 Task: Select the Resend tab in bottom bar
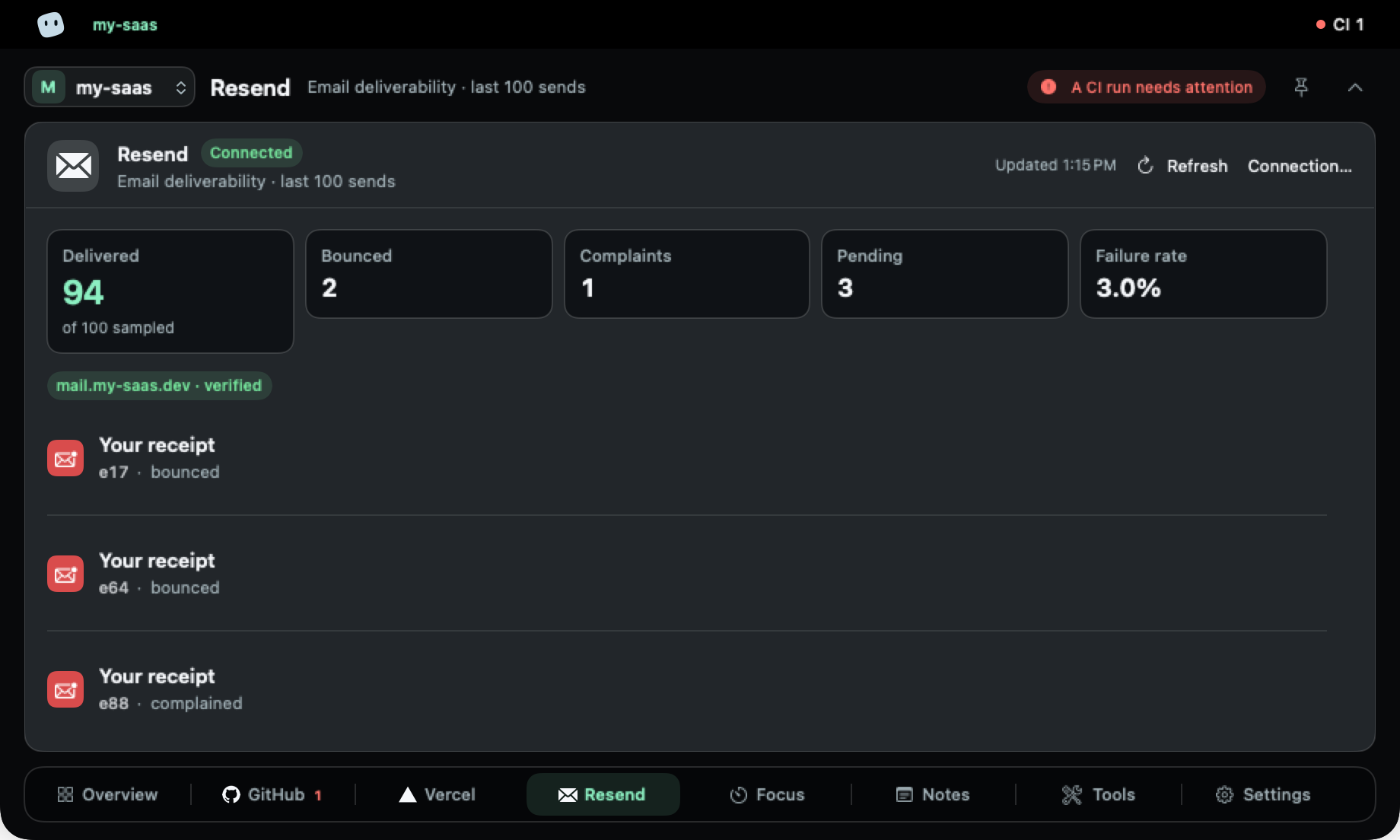click(x=603, y=794)
